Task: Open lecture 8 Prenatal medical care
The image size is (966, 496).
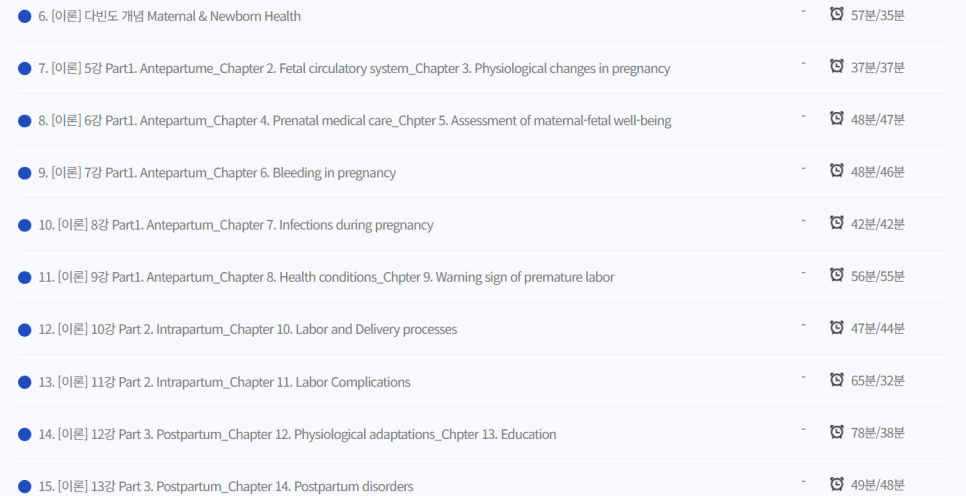Action: (x=355, y=121)
